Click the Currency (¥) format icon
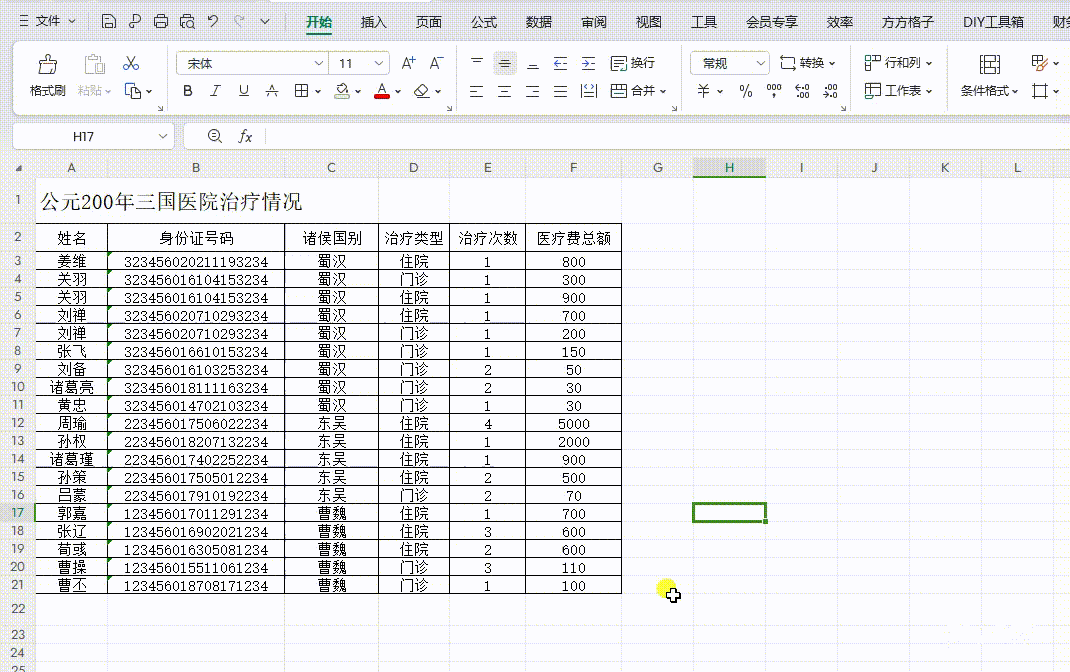 tap(704, 91)
